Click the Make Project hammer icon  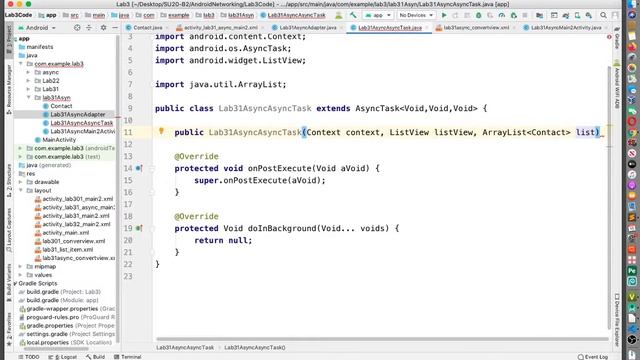point(353,16)
